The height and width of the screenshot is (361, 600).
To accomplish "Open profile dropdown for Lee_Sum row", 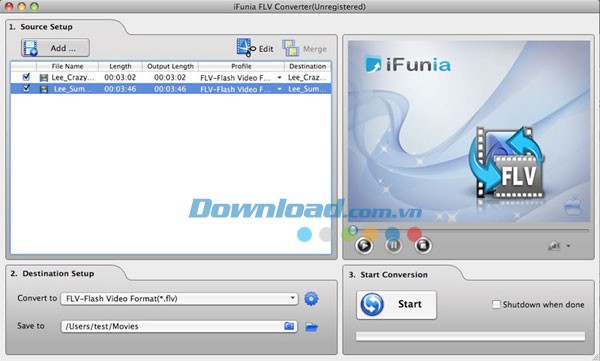I will coord(279,89).
